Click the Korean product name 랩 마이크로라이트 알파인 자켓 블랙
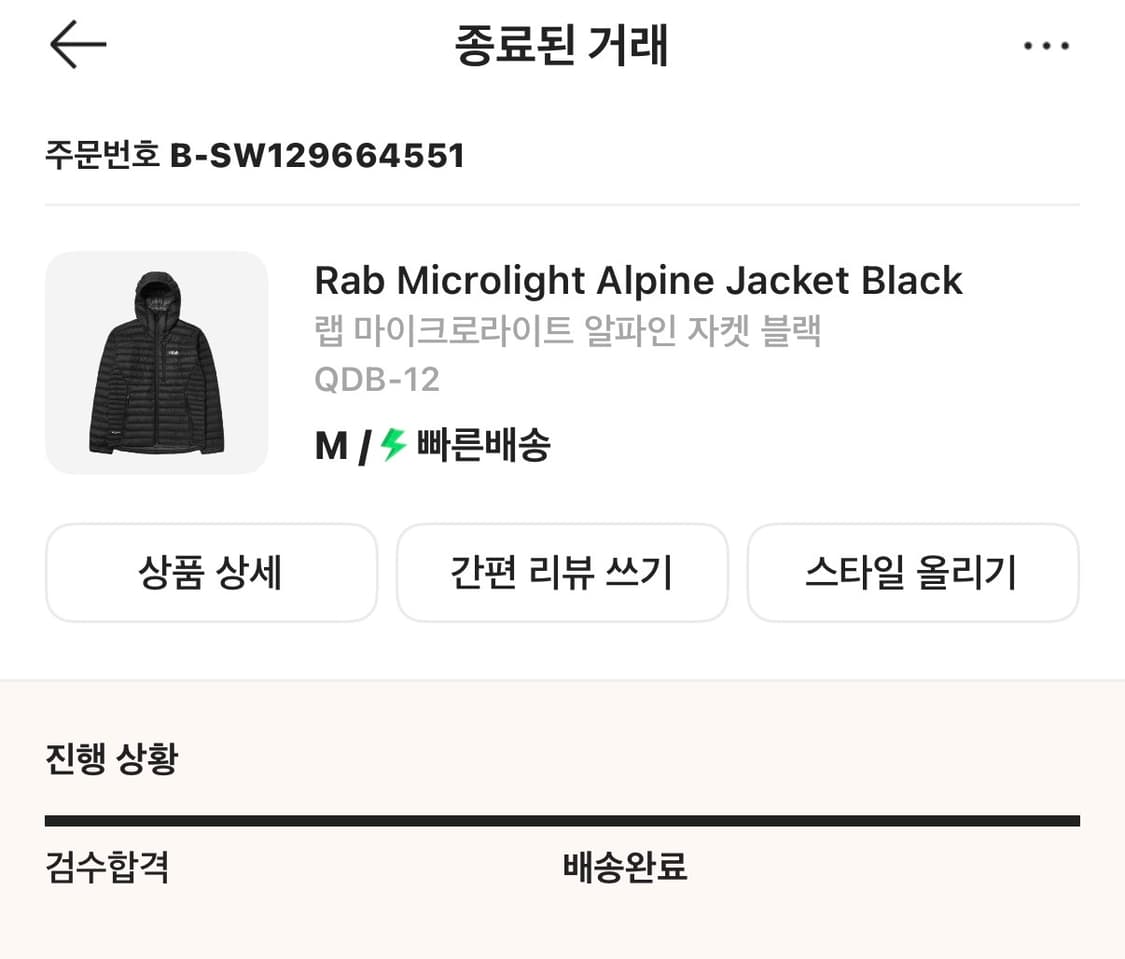Viewport: 1125px width, 959px height. tap(567, 331)
